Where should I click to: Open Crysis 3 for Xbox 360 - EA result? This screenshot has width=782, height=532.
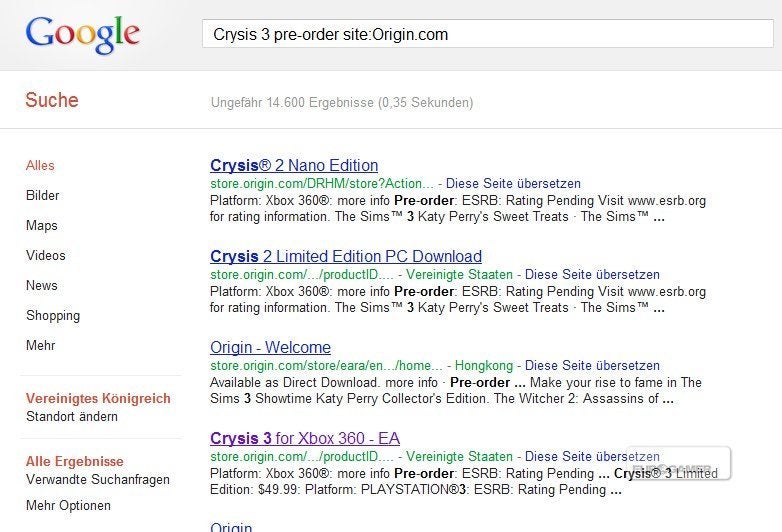(x=305, y=438)
